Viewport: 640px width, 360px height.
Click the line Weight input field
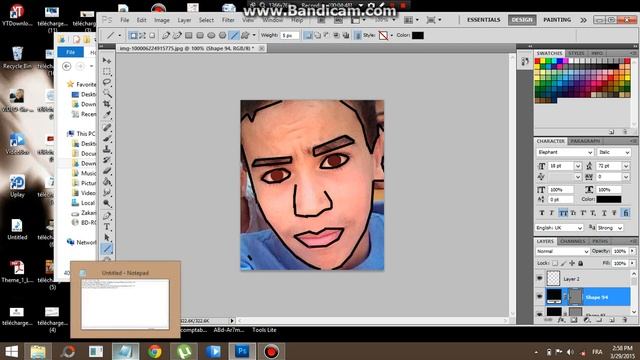(x=289, y=36)
